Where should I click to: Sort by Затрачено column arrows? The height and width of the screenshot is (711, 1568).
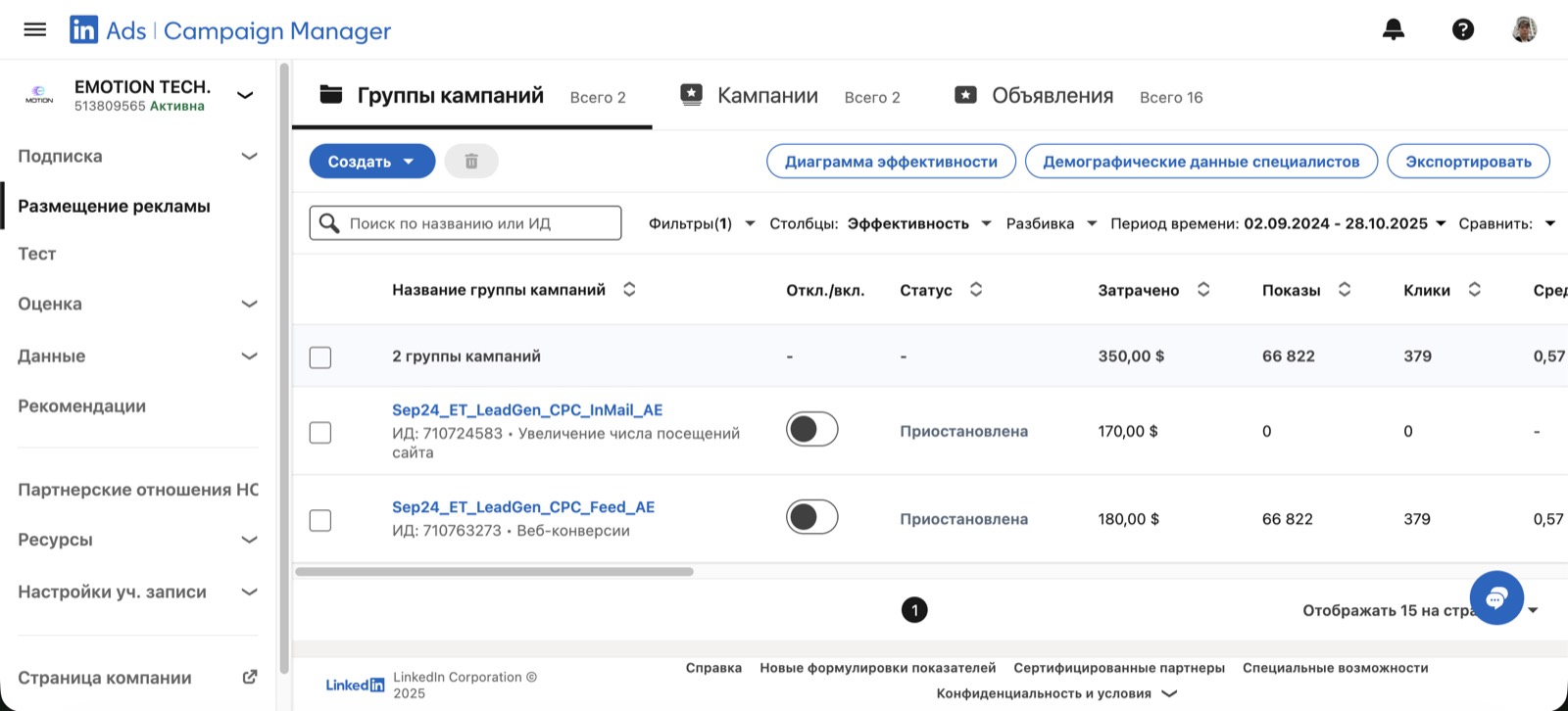coord(1203,289)
